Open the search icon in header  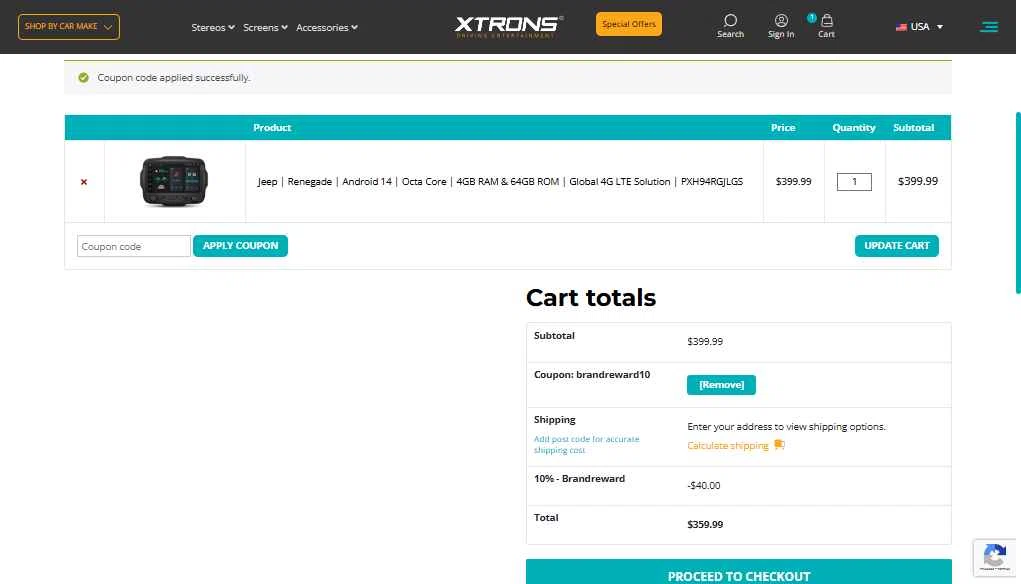730,21
